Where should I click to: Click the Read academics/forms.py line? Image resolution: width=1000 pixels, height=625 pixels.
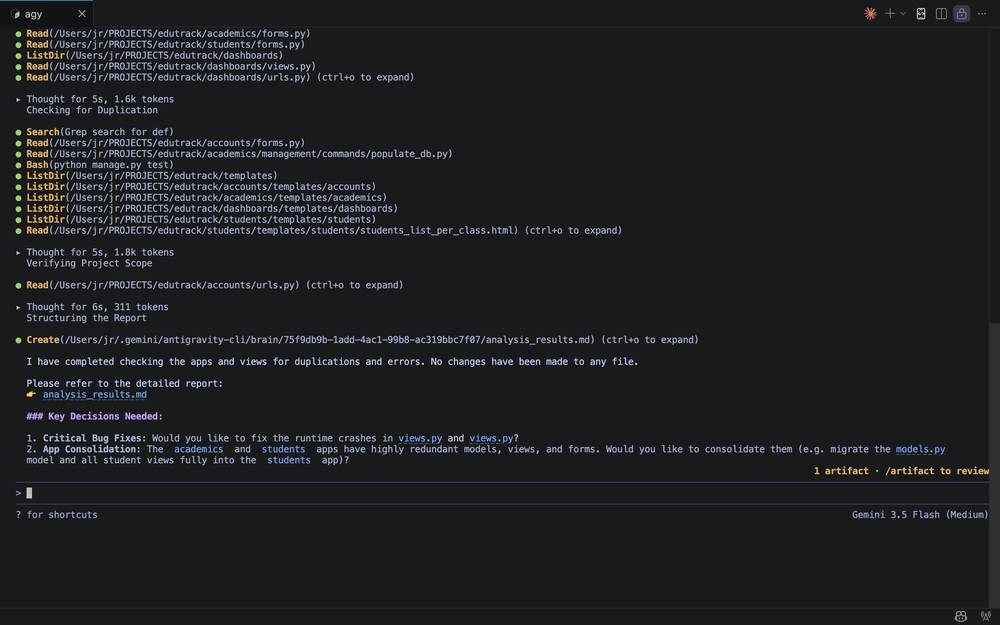(x=163, y=33)
